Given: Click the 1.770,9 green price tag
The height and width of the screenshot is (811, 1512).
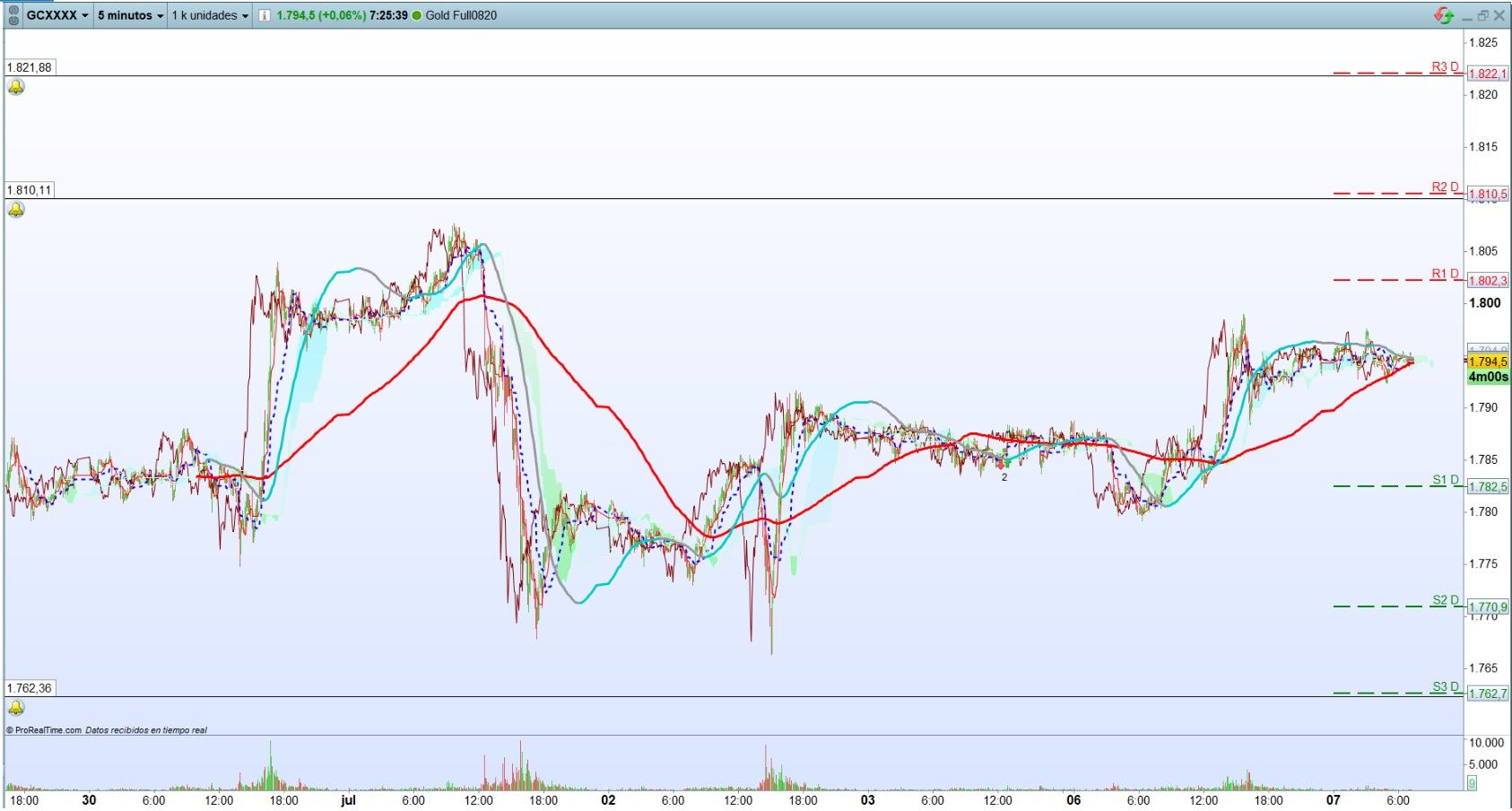Looking at the screenshot, I should click(x=1488, y=607).
